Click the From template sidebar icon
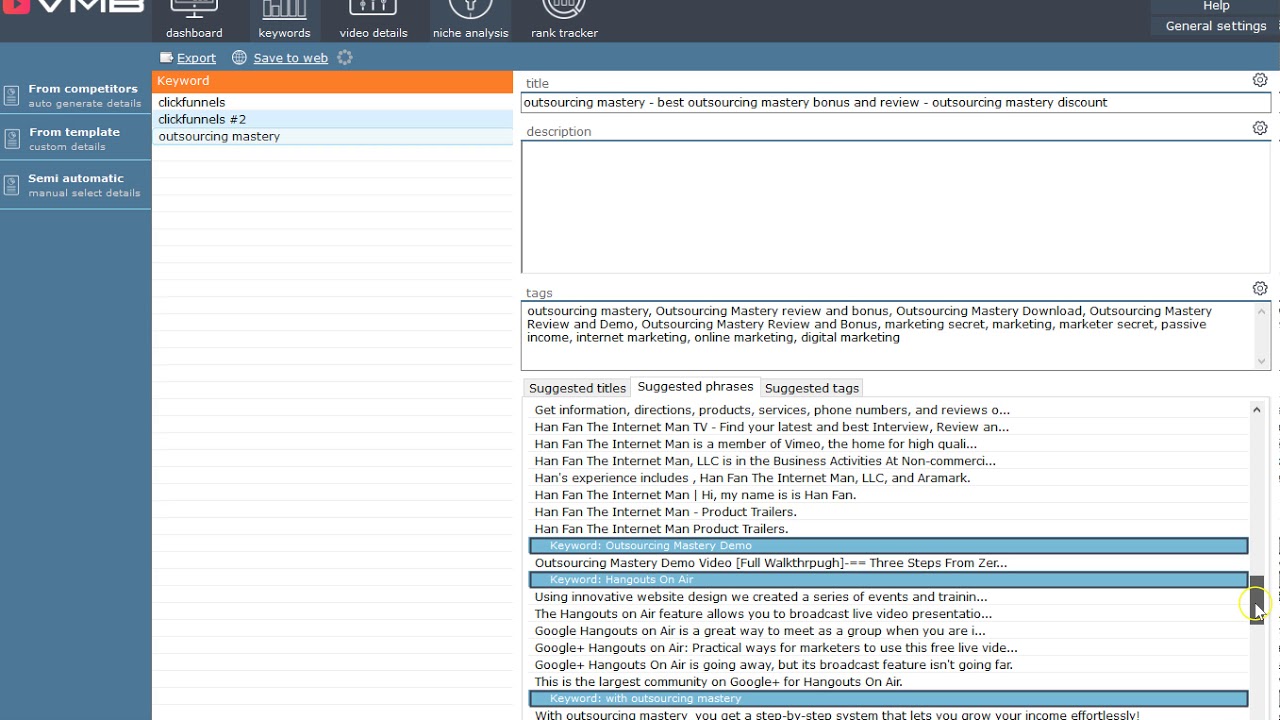The height and width of the screenshot is (720, 1280). click(11, 139)
